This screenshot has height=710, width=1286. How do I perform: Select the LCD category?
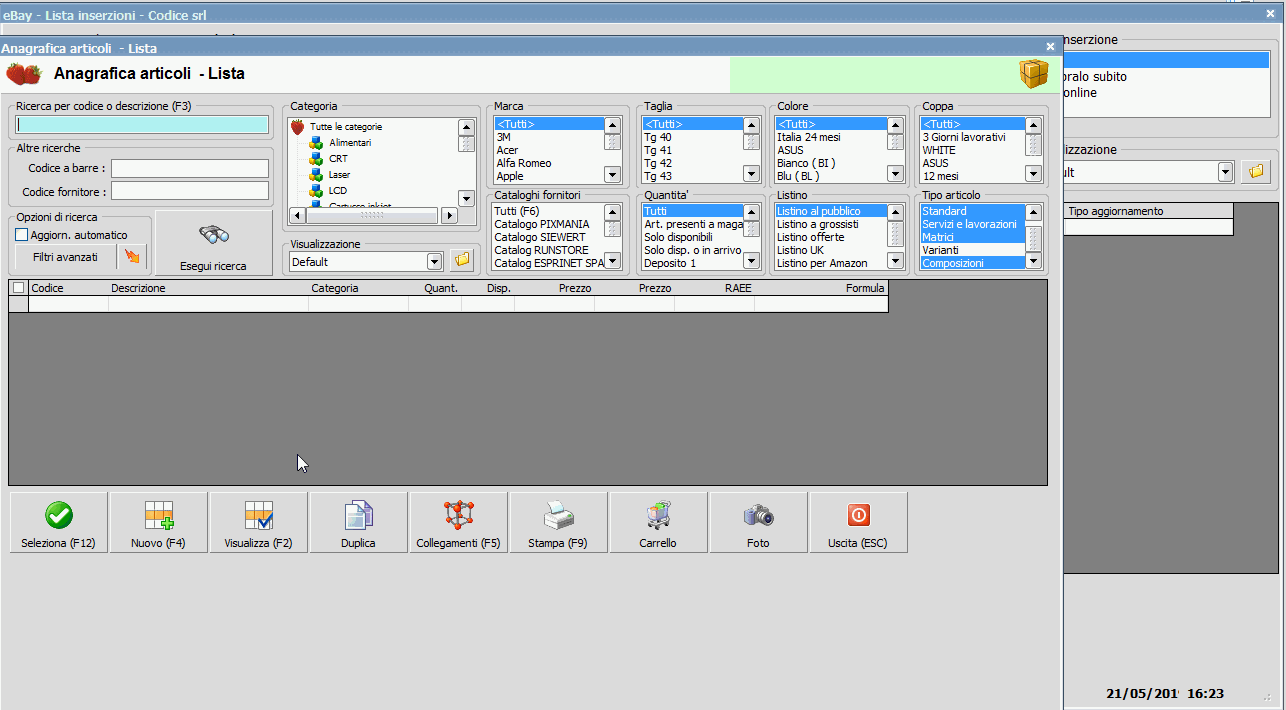338,190
